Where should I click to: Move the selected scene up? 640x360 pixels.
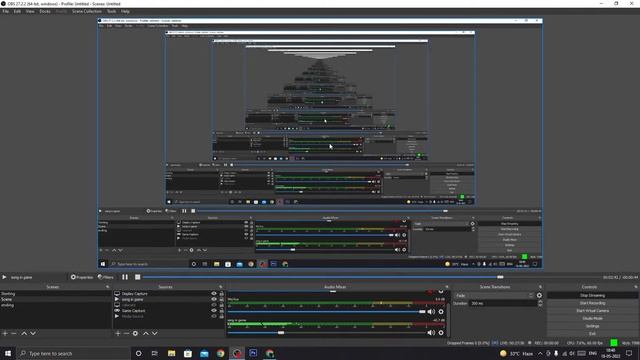[24, 333]
